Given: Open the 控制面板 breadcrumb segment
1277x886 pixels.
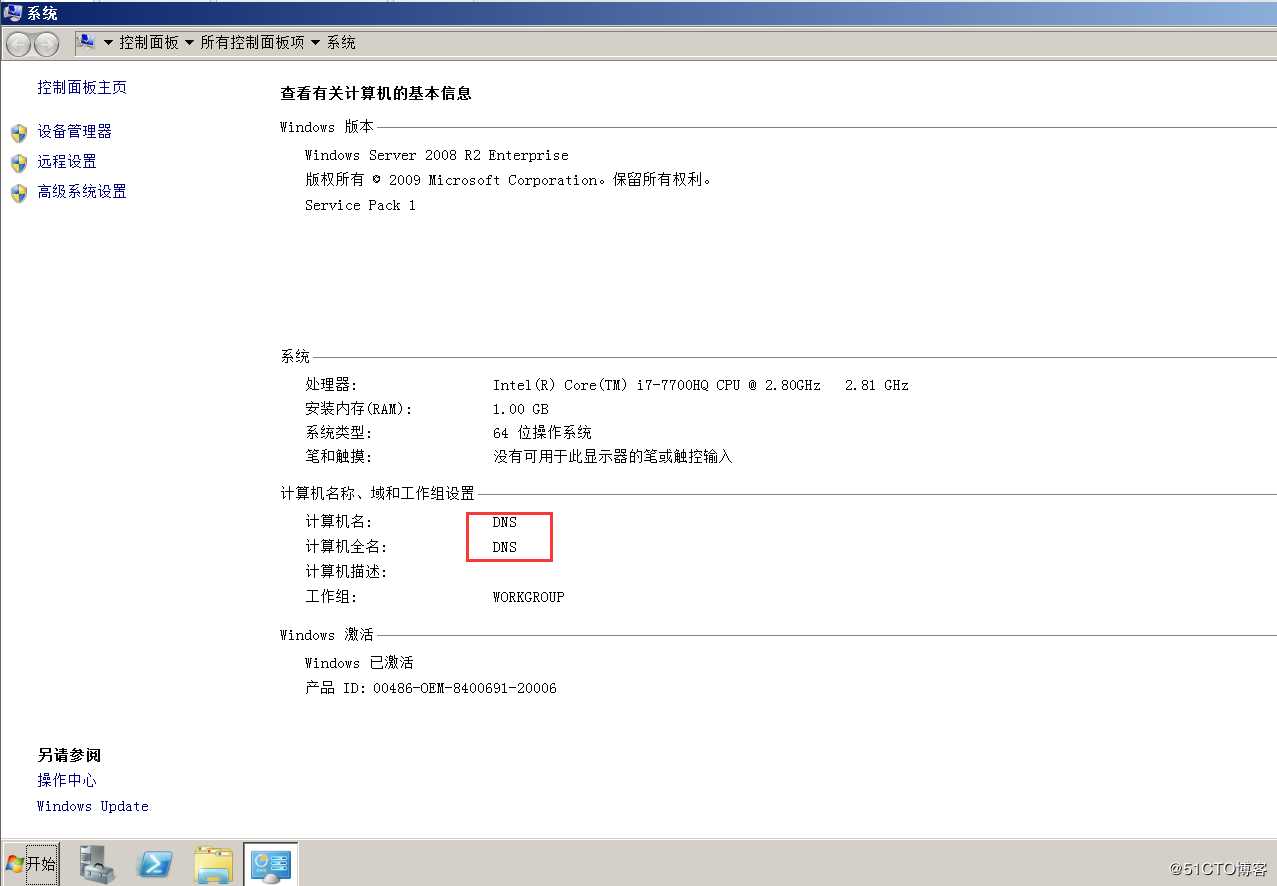Looking at the screenshot, I should [x=149, y=43].
